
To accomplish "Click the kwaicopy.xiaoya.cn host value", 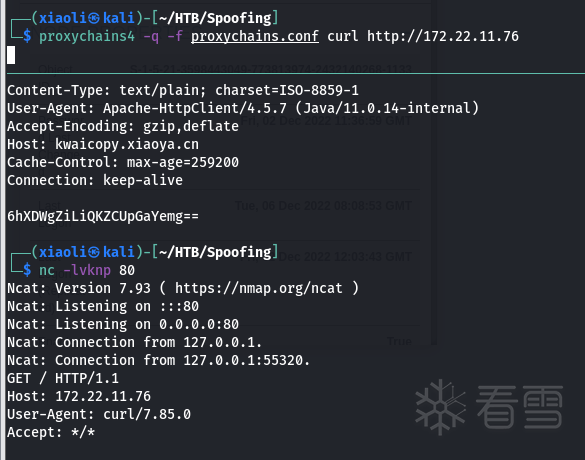I will [x=127, y=144].
